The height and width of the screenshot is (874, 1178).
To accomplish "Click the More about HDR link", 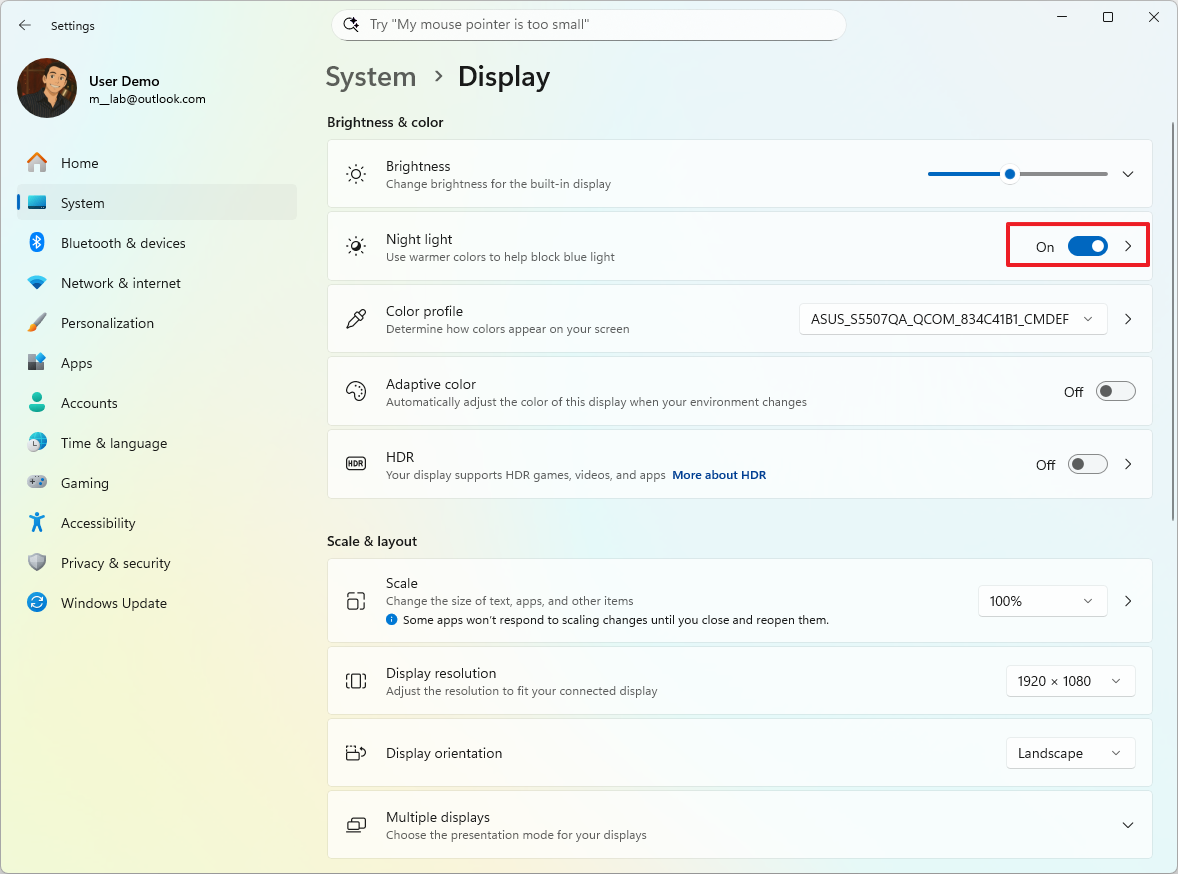I will tap(719, 474).
